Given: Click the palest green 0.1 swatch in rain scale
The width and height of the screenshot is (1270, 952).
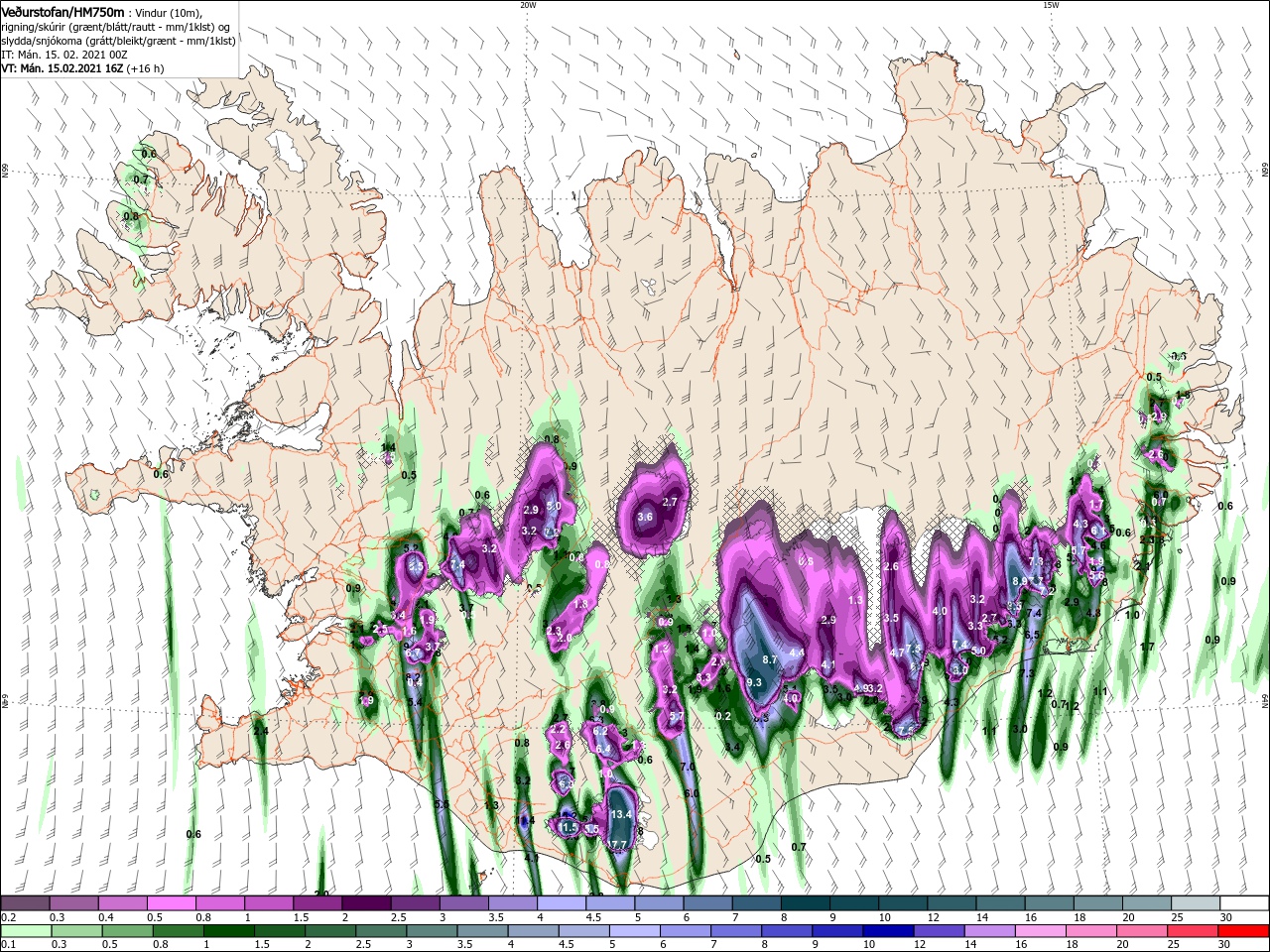Looking at the screenshot, I should click(x=26, y=931).
